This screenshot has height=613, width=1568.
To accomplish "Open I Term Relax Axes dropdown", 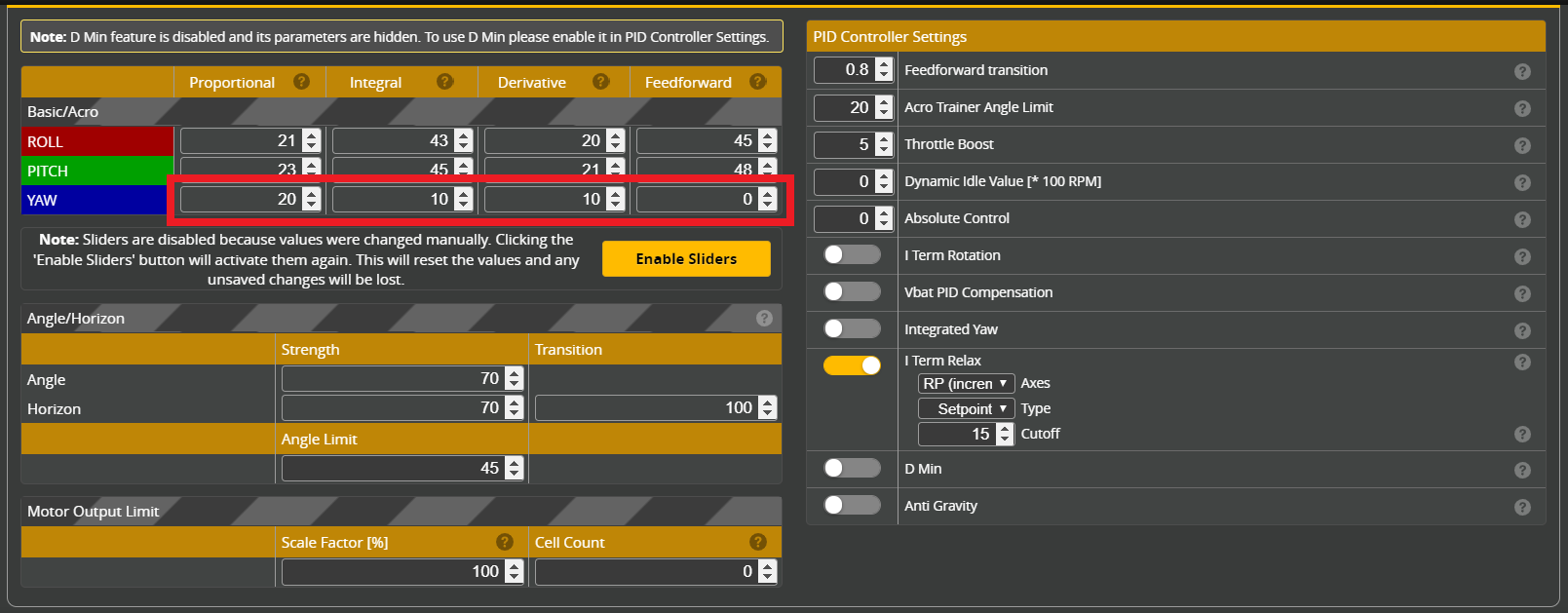I will click(x=966, y=384).
